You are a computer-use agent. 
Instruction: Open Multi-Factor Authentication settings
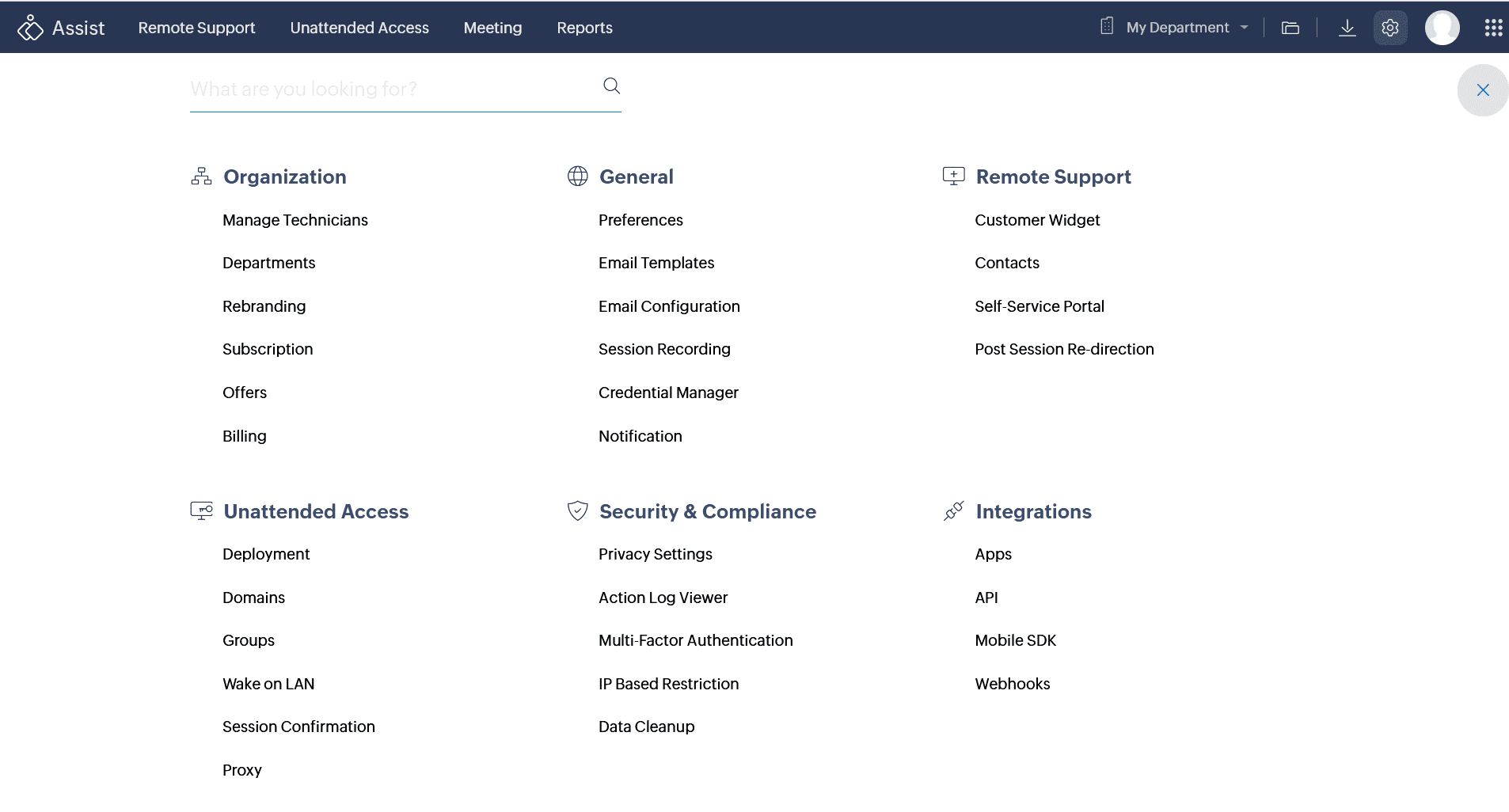coord(695,640)
